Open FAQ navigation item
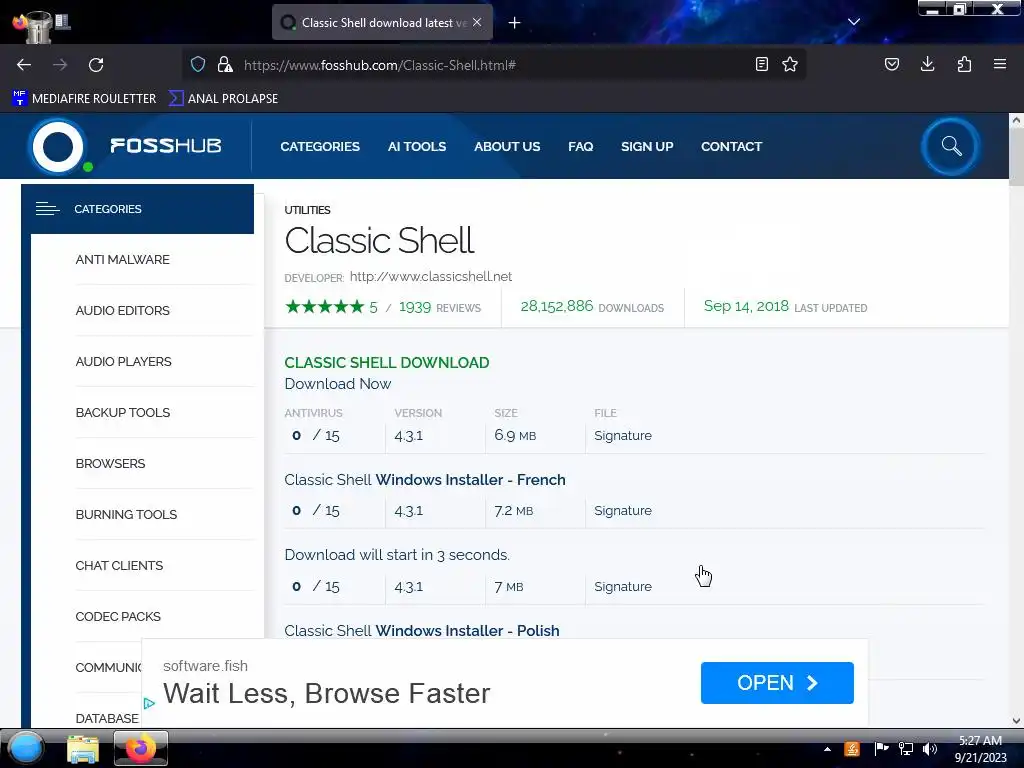Viewport: 1024px width, 768px height. click(x=581, y=146)
